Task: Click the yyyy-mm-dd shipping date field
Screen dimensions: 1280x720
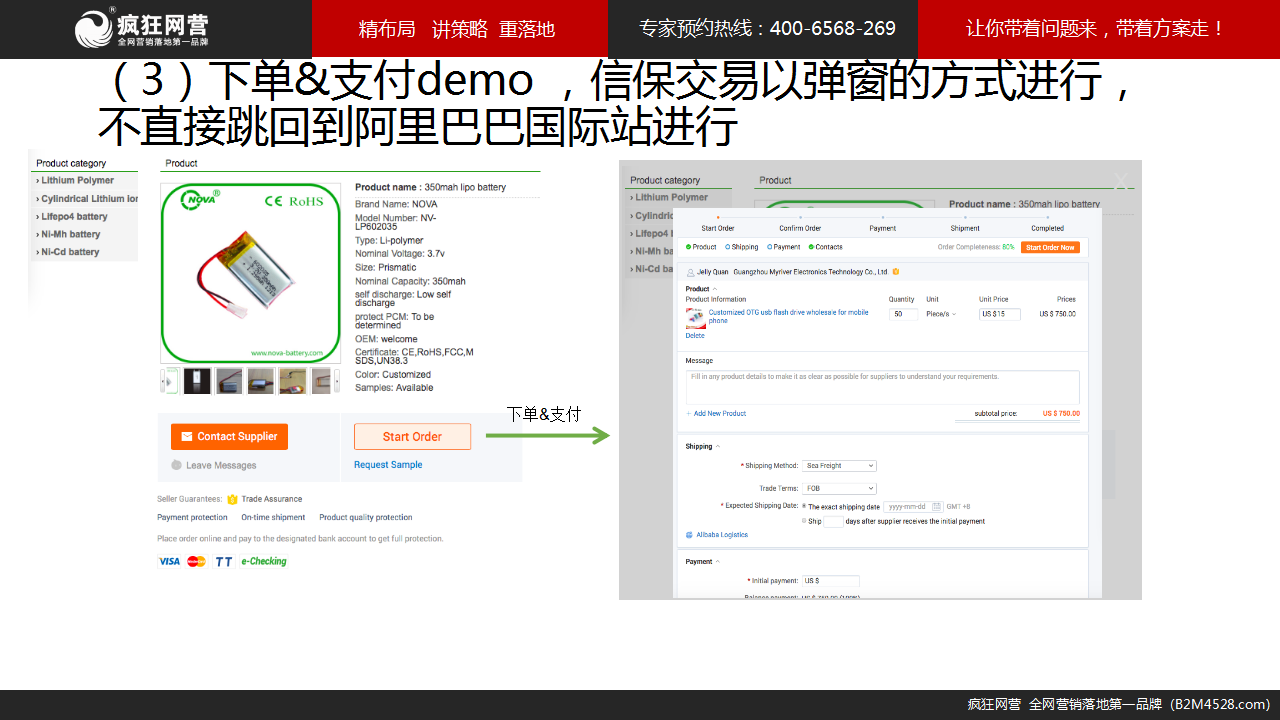Action: coord(913,507)
